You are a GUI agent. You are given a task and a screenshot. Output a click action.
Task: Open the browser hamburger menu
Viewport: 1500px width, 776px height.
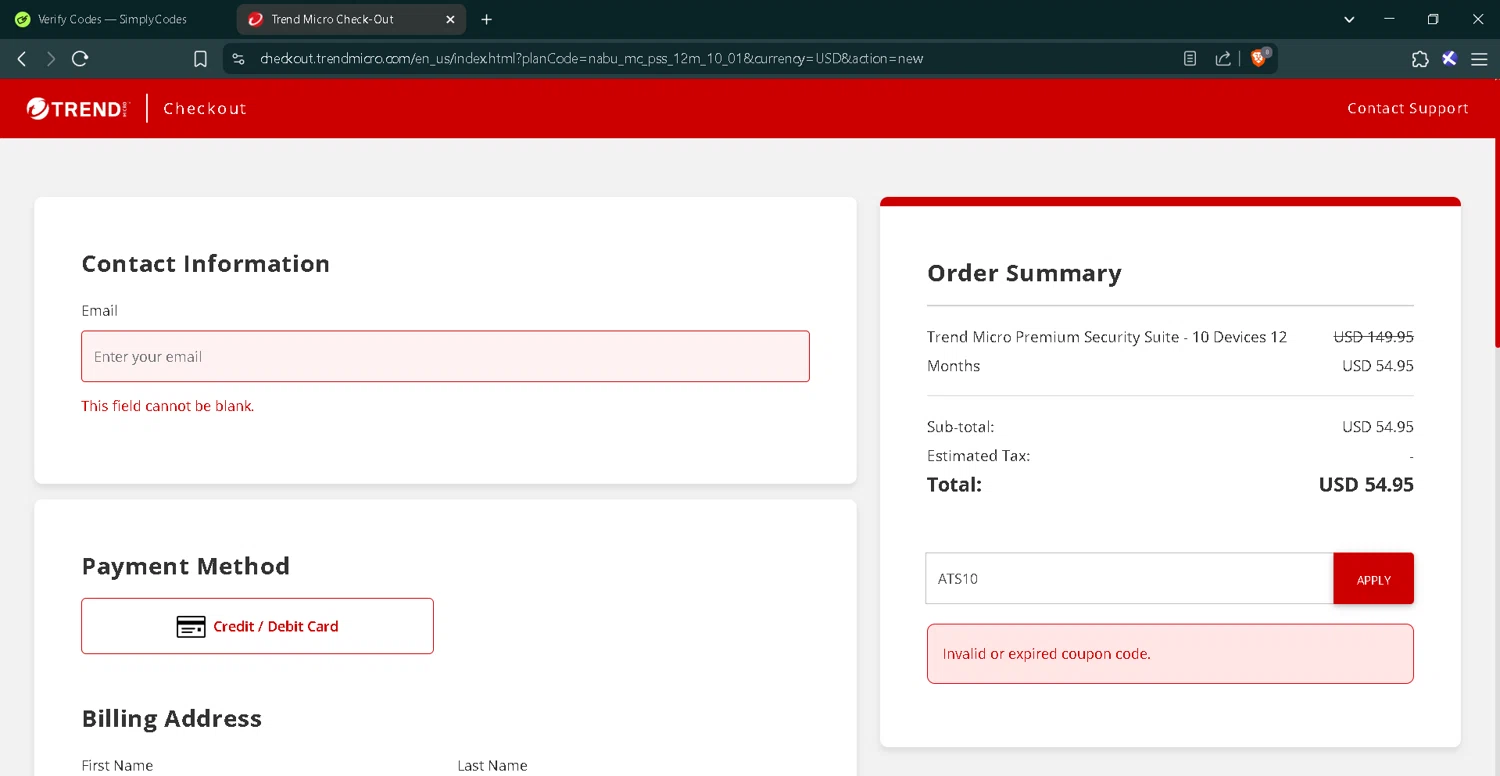[1479, 59]
